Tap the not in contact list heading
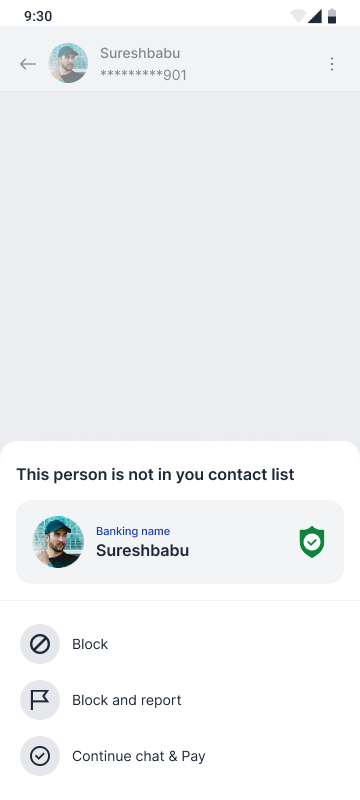The height and width of the screenshot is (800, 360). [156, 474]
